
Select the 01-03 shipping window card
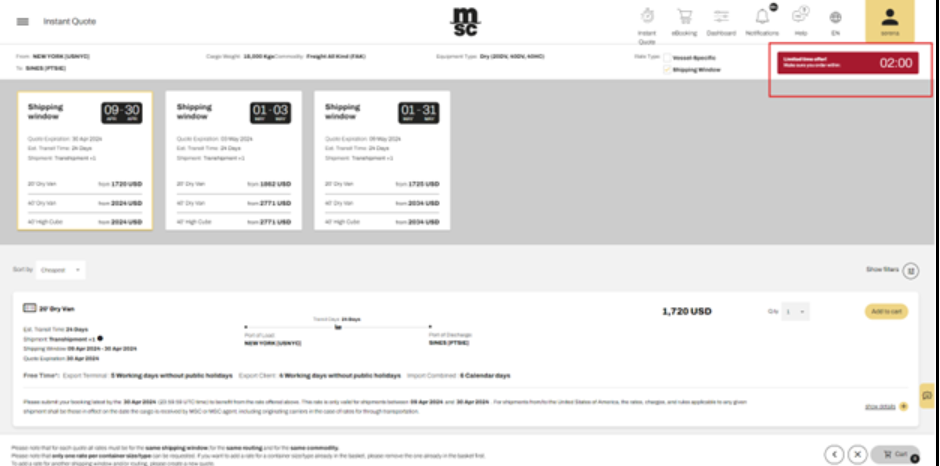click(234, 161)
